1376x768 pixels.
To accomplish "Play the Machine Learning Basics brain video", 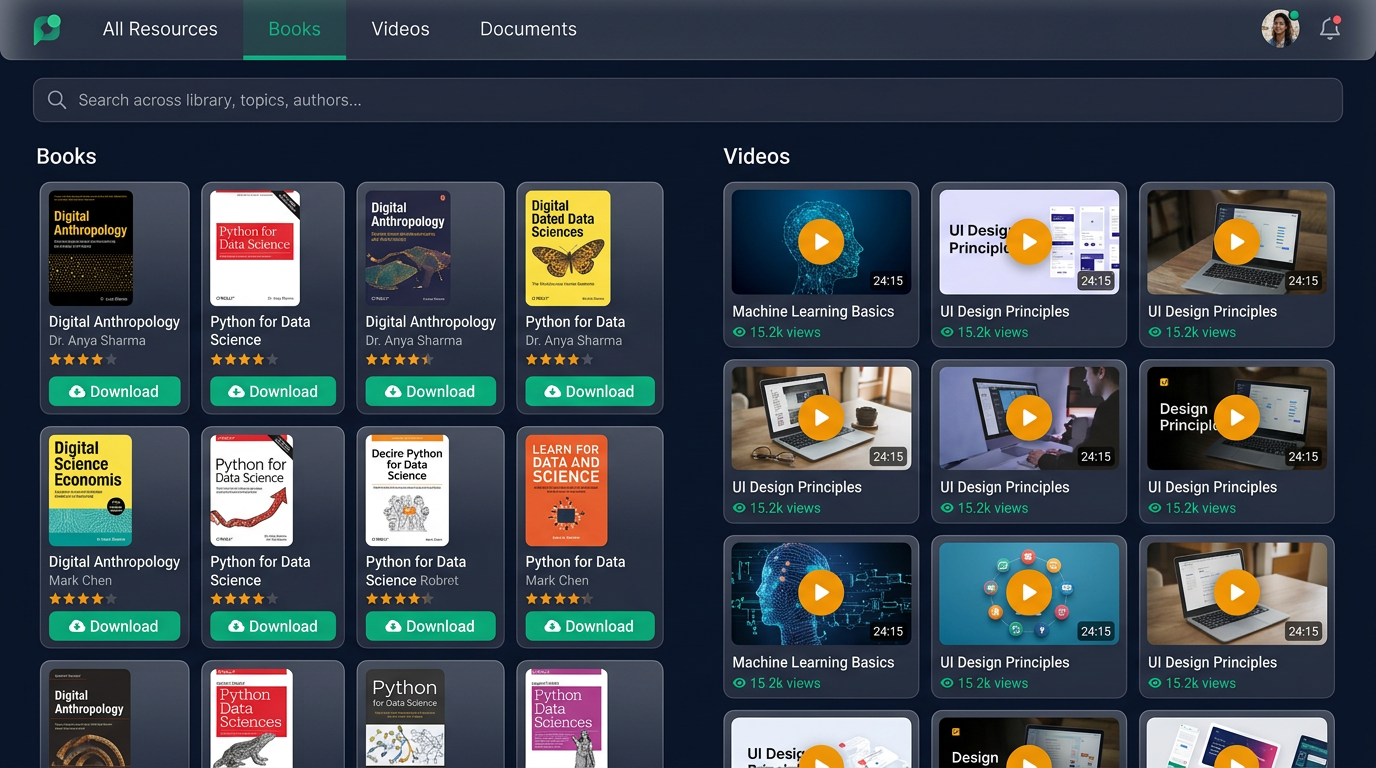I will pyautogui.click(x=820, y=241).
